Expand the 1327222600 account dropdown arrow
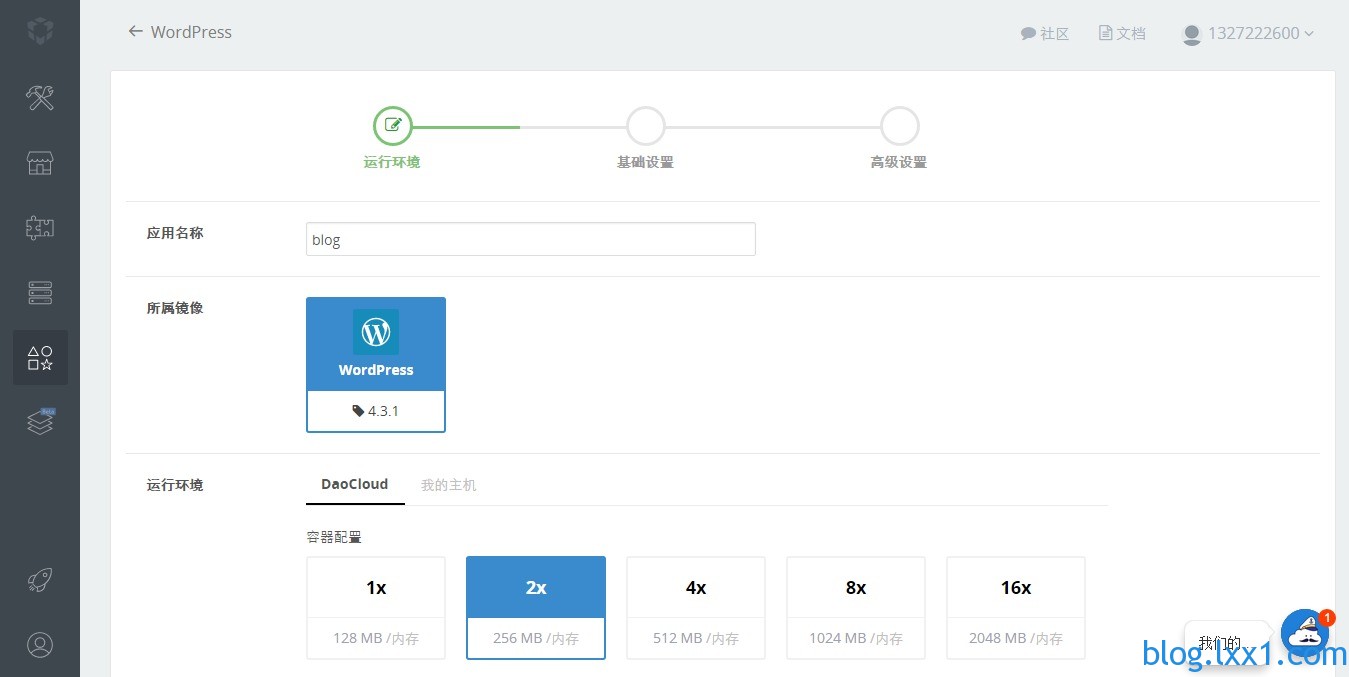This screenshot has height=677, width=1349. coord(1309,34)
